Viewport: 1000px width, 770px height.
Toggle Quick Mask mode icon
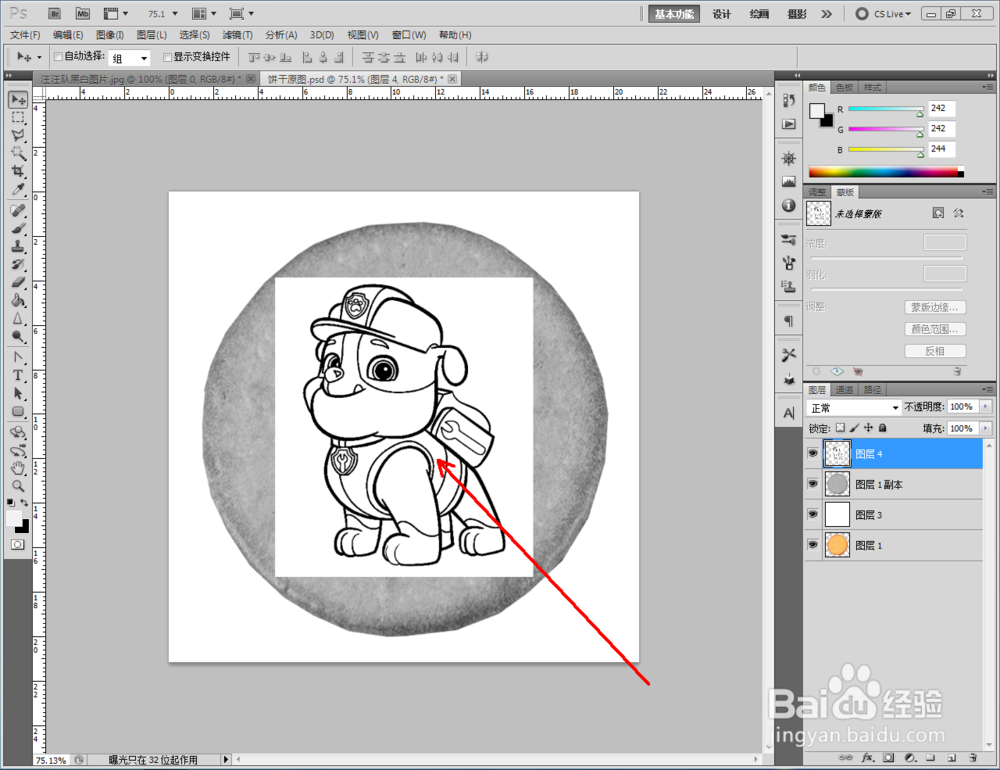[18, 544]
